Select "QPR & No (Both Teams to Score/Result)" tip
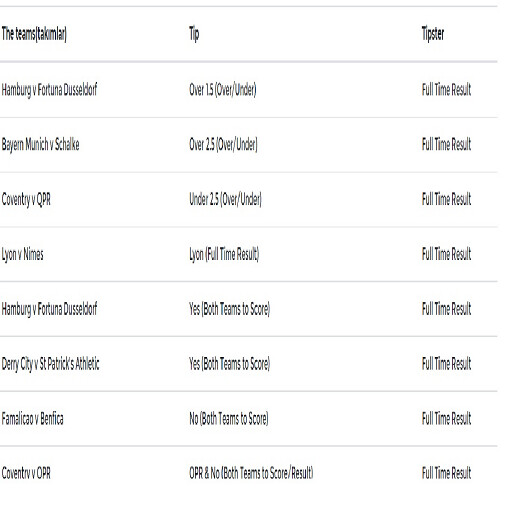The width and height of the screenshot is (512, 512). (251, 473)
